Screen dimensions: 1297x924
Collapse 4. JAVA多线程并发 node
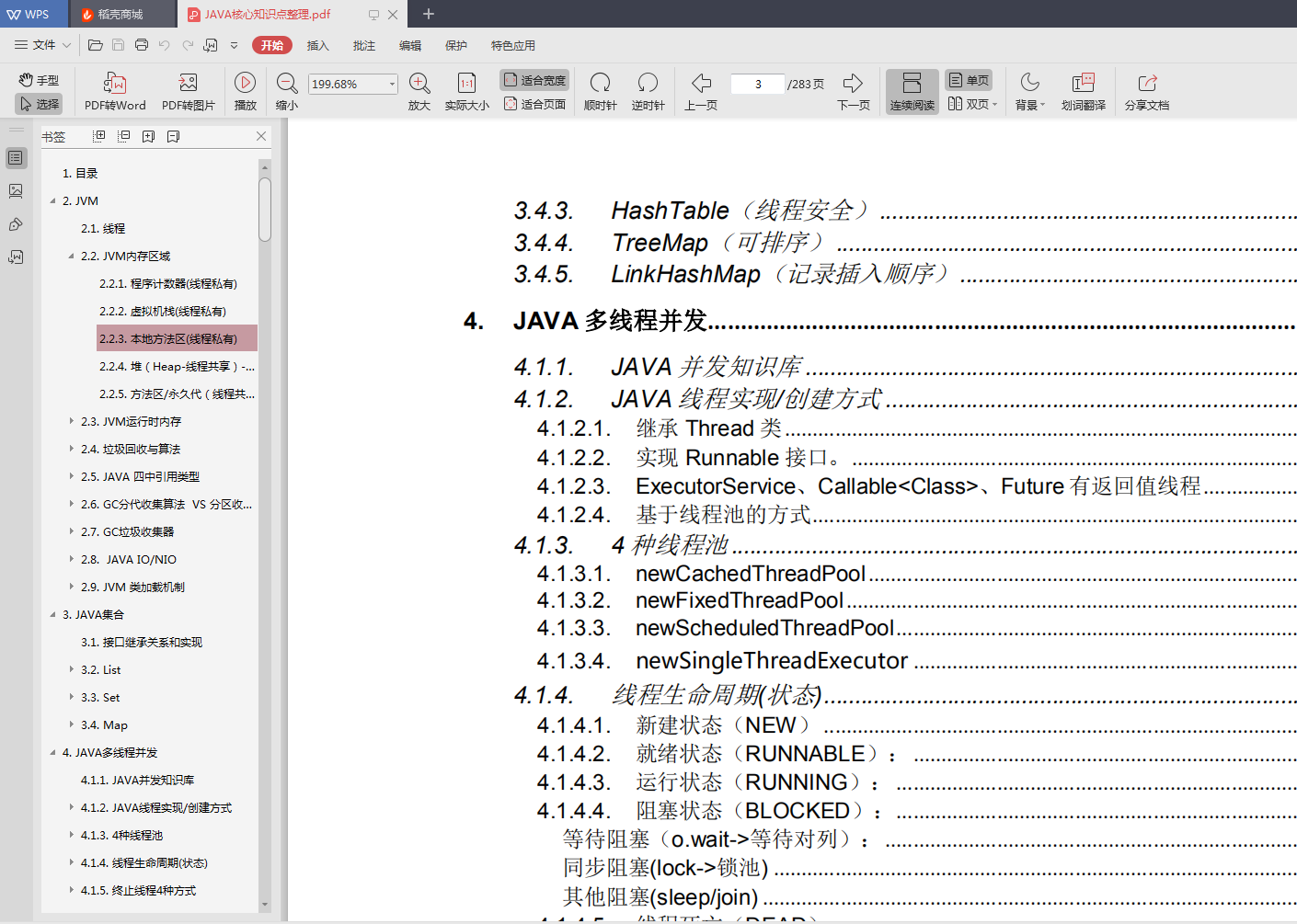52,752
